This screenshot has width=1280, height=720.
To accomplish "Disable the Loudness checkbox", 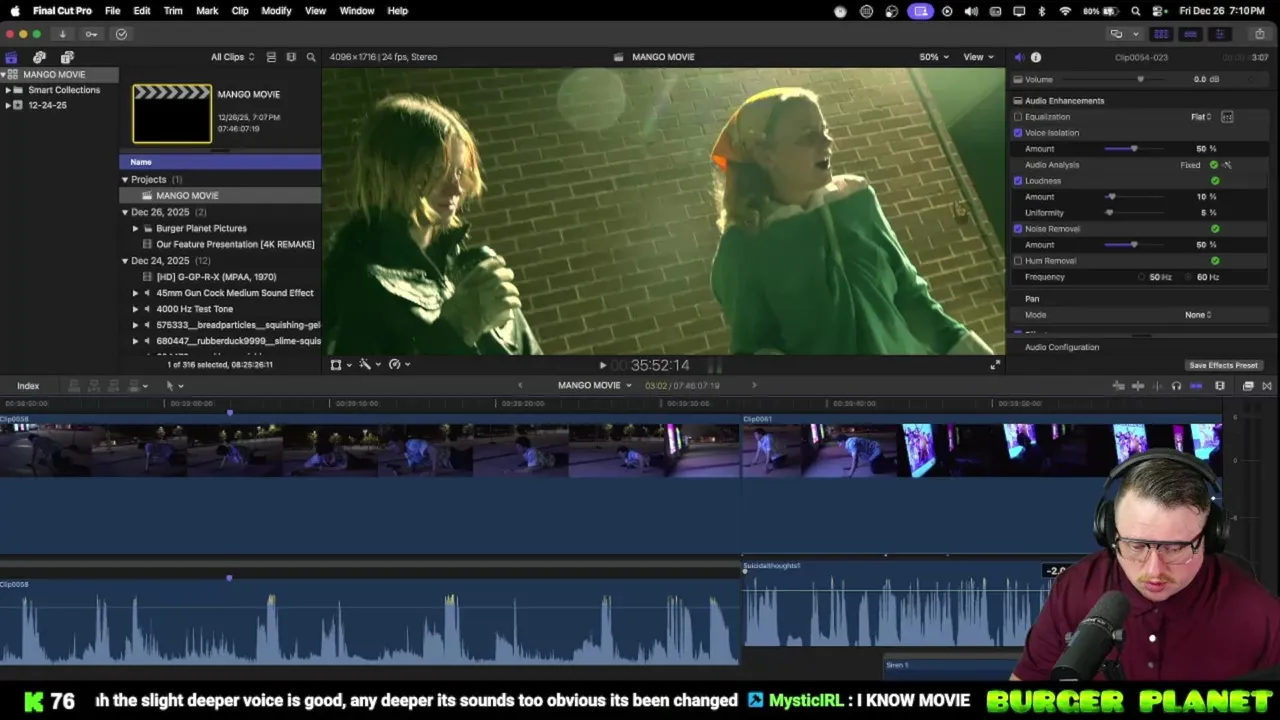I will click(x=1018, y=181).
